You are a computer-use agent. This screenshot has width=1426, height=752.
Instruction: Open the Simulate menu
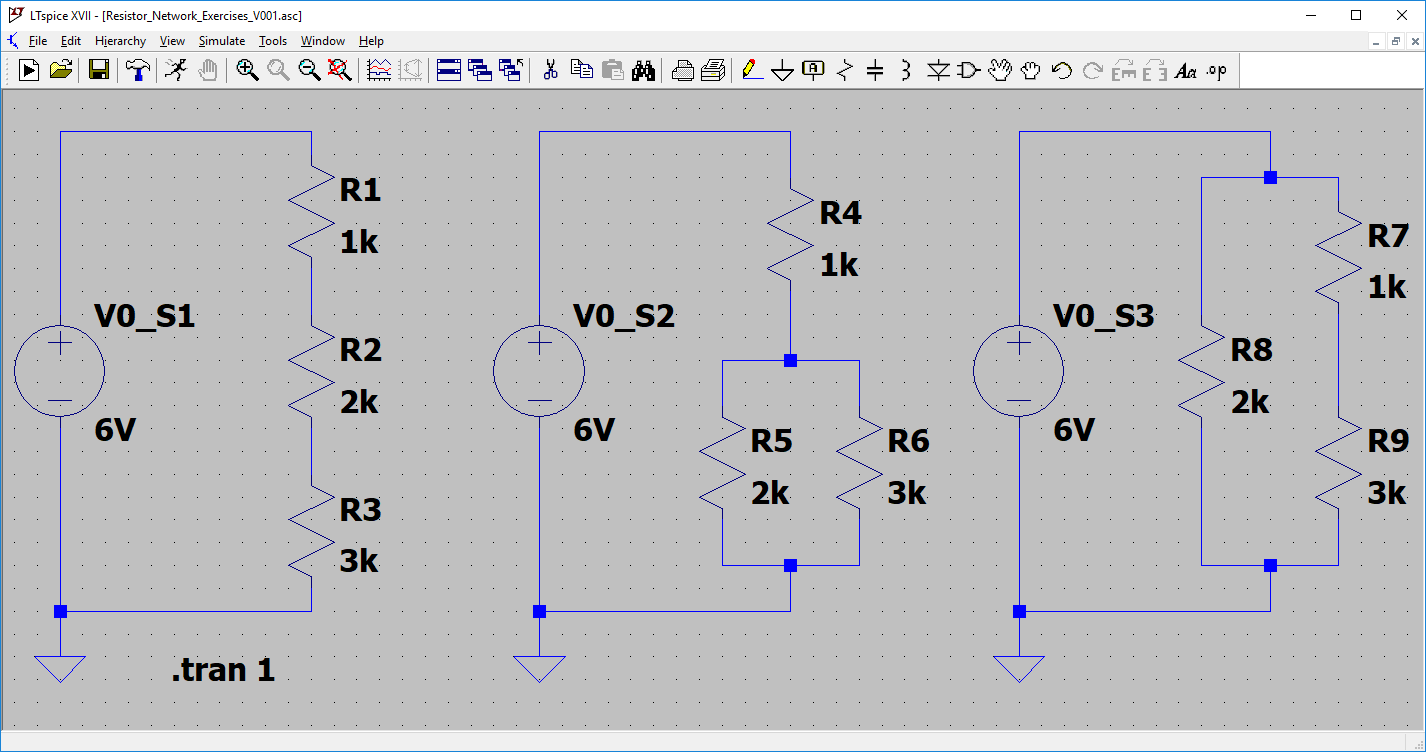click(221, 41)
